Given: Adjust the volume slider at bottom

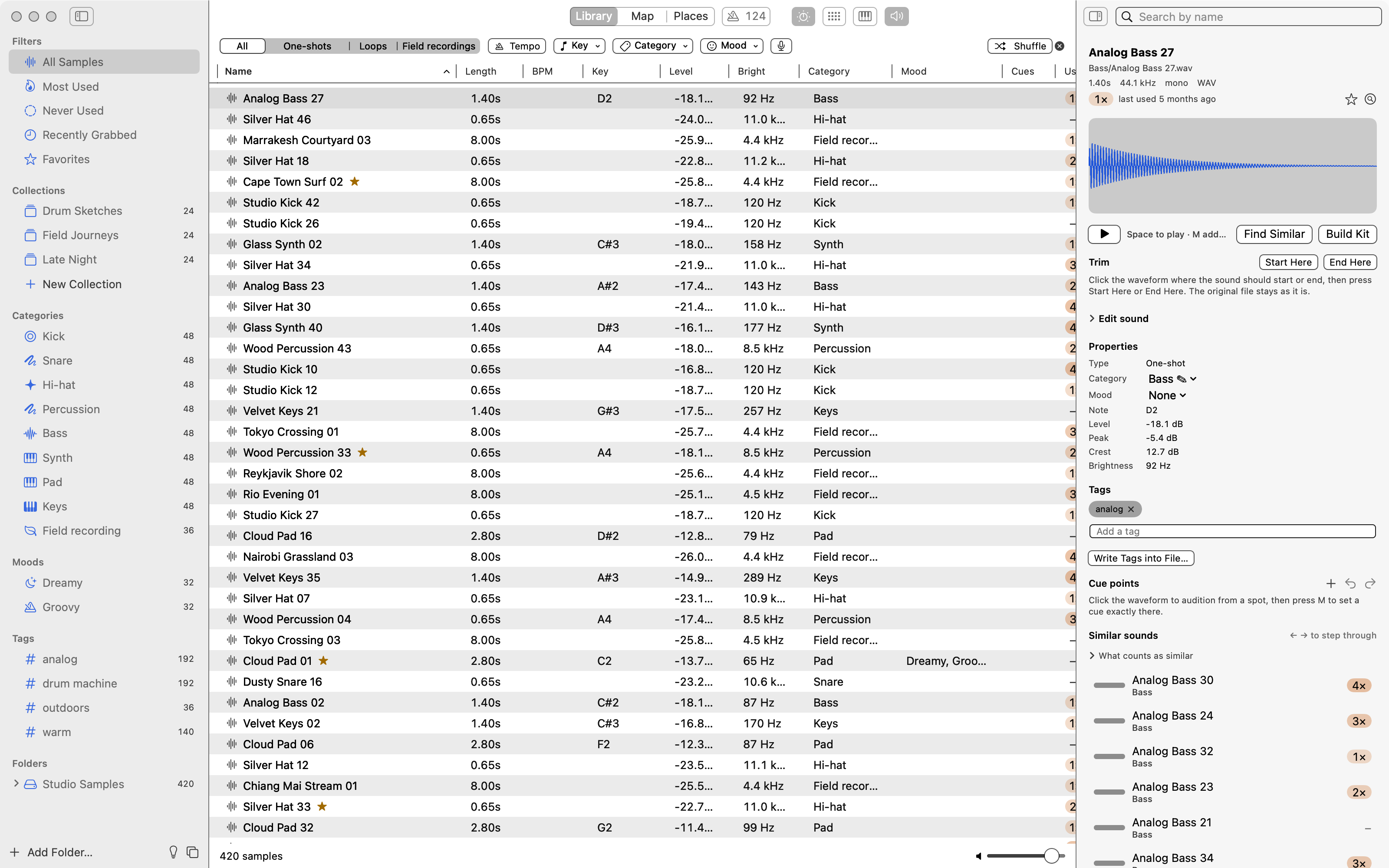Looking at the screenshot, I should click(x=1026, y=856).
